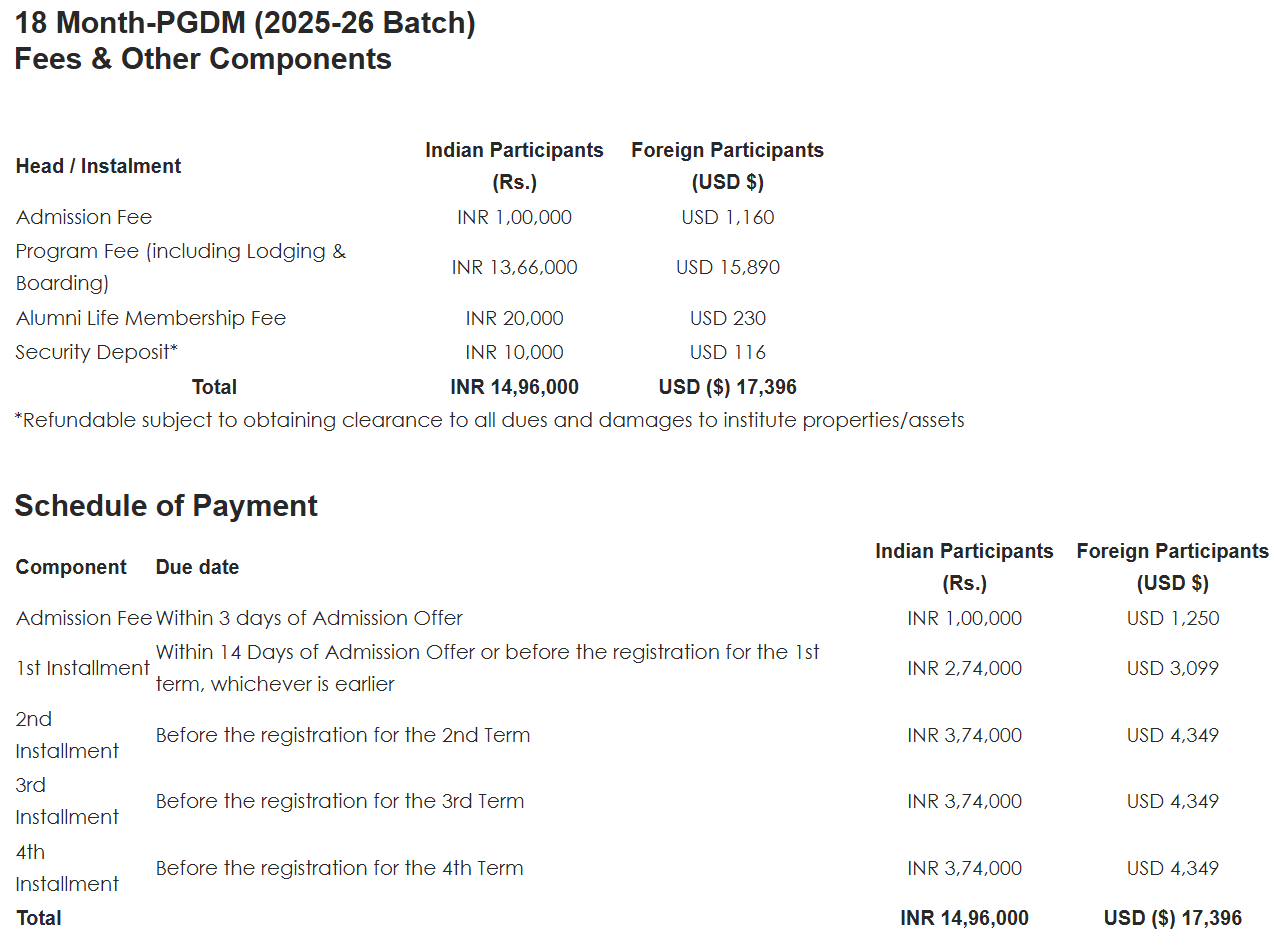
Task: Click the Within 3 days of Admission Offer text
Action: [x=309, y=618]
